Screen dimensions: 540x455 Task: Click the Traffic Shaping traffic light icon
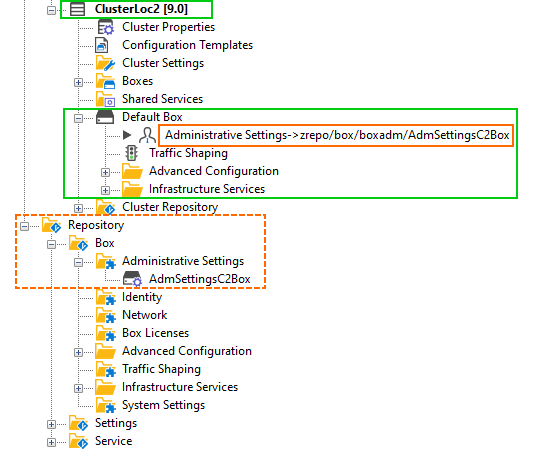(x=131, y=153)
